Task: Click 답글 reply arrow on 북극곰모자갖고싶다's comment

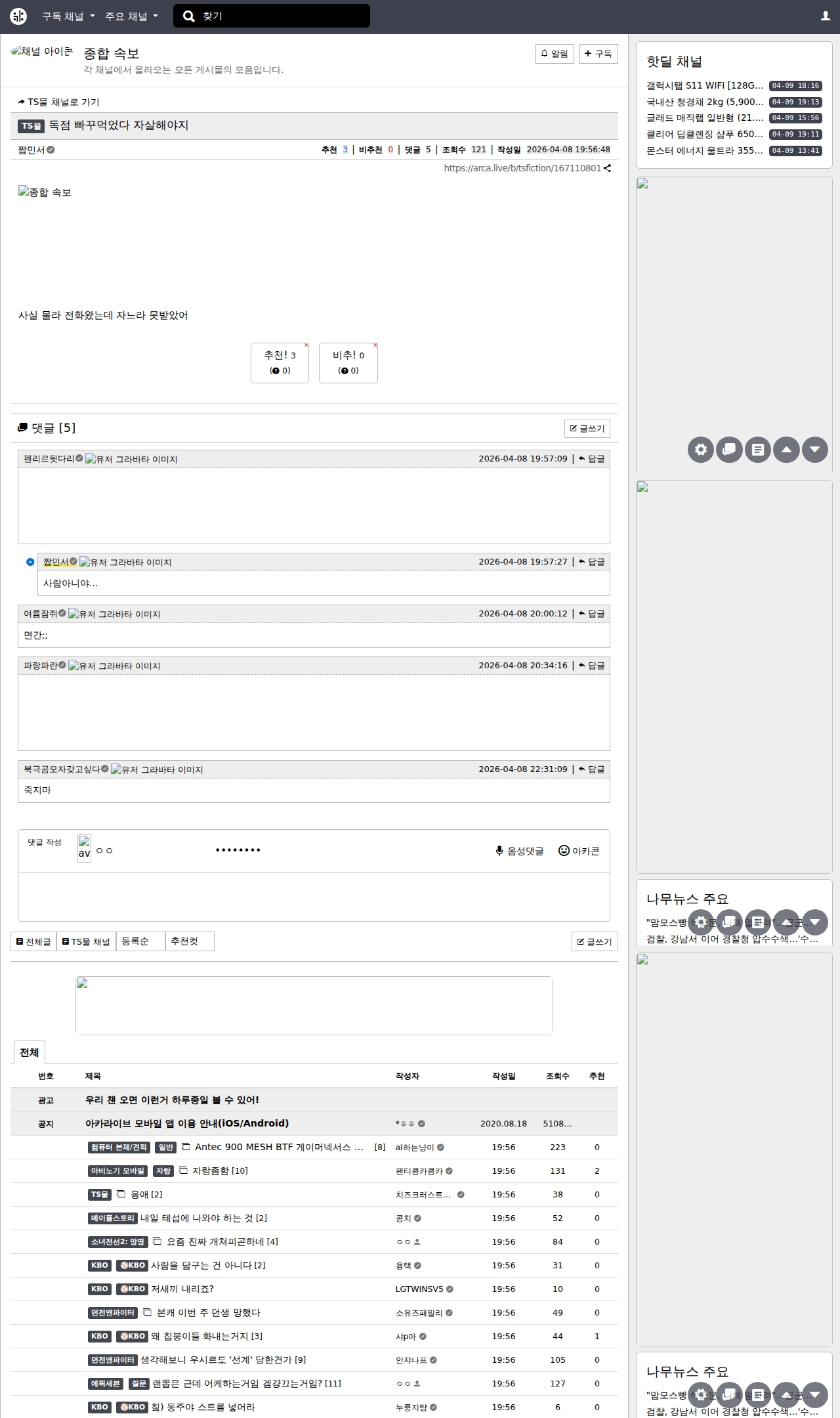Action: [x=591, y=769]
